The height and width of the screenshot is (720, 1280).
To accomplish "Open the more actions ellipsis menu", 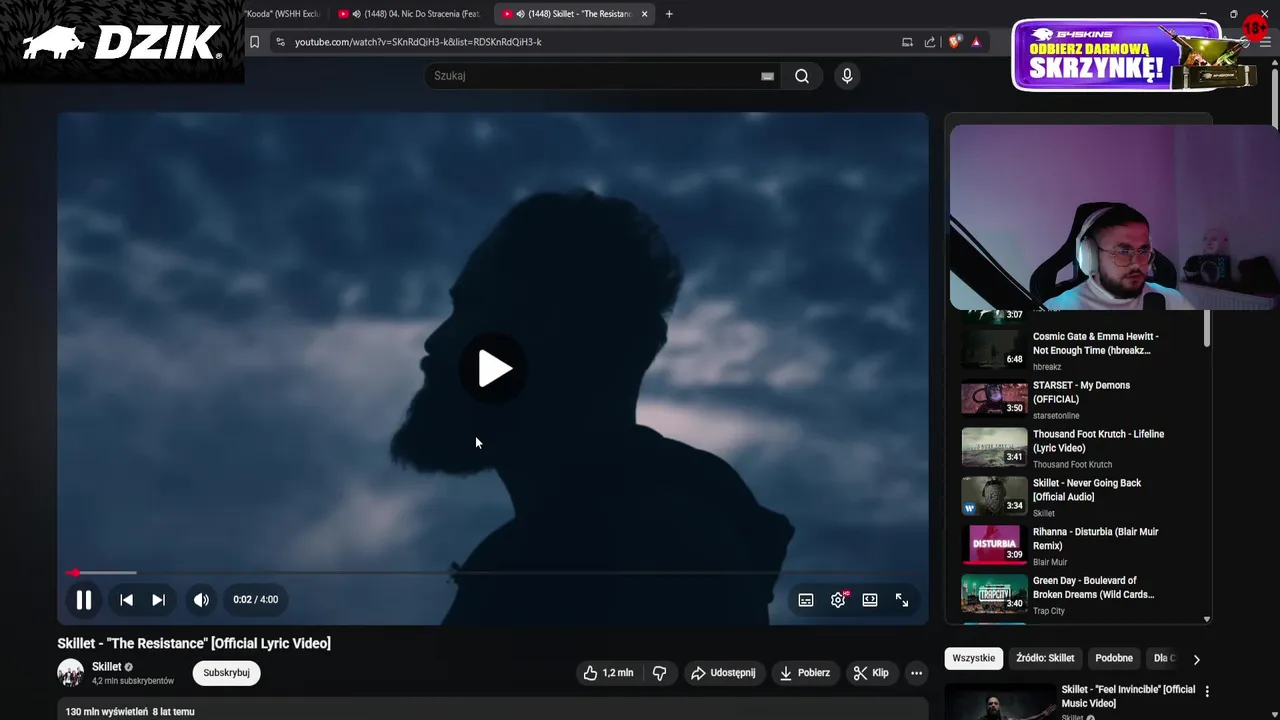I will coord(916,673).
